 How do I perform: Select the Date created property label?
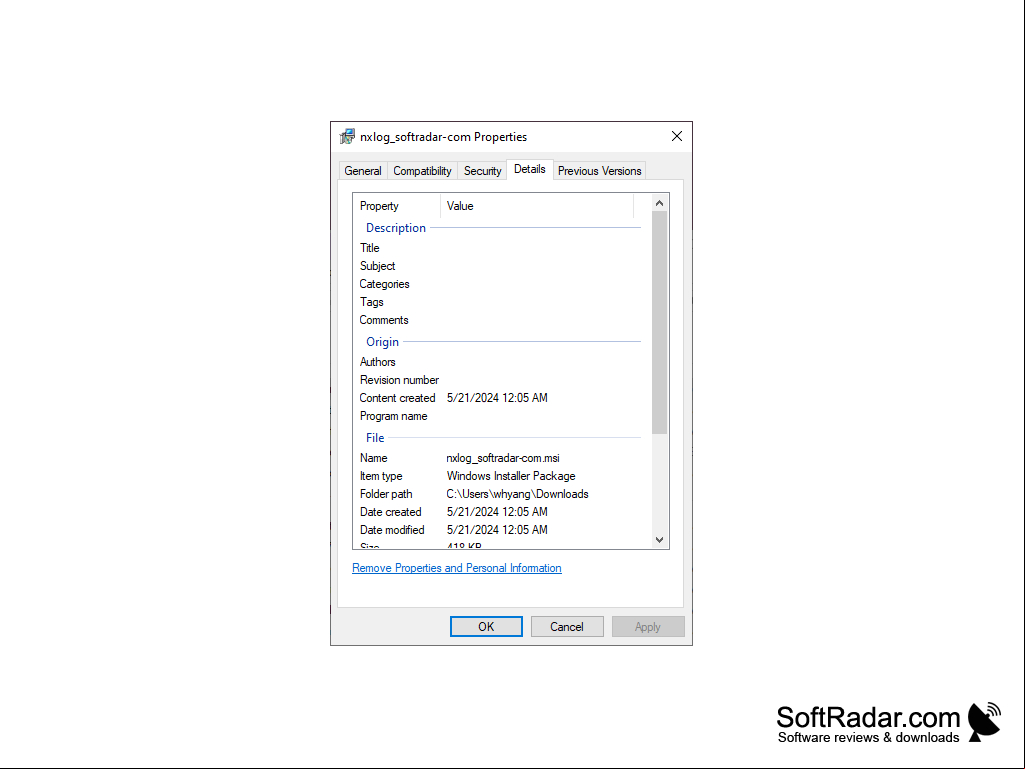tap(390, 512)
